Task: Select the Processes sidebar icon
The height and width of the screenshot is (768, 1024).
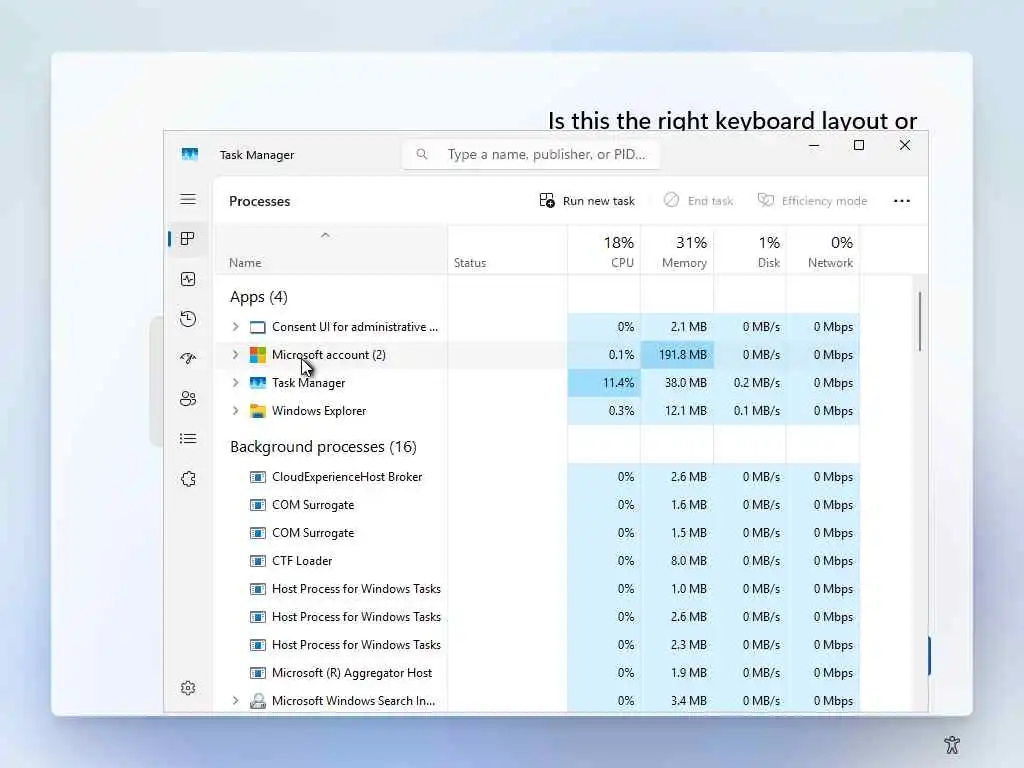Action: tap(188, 239)
